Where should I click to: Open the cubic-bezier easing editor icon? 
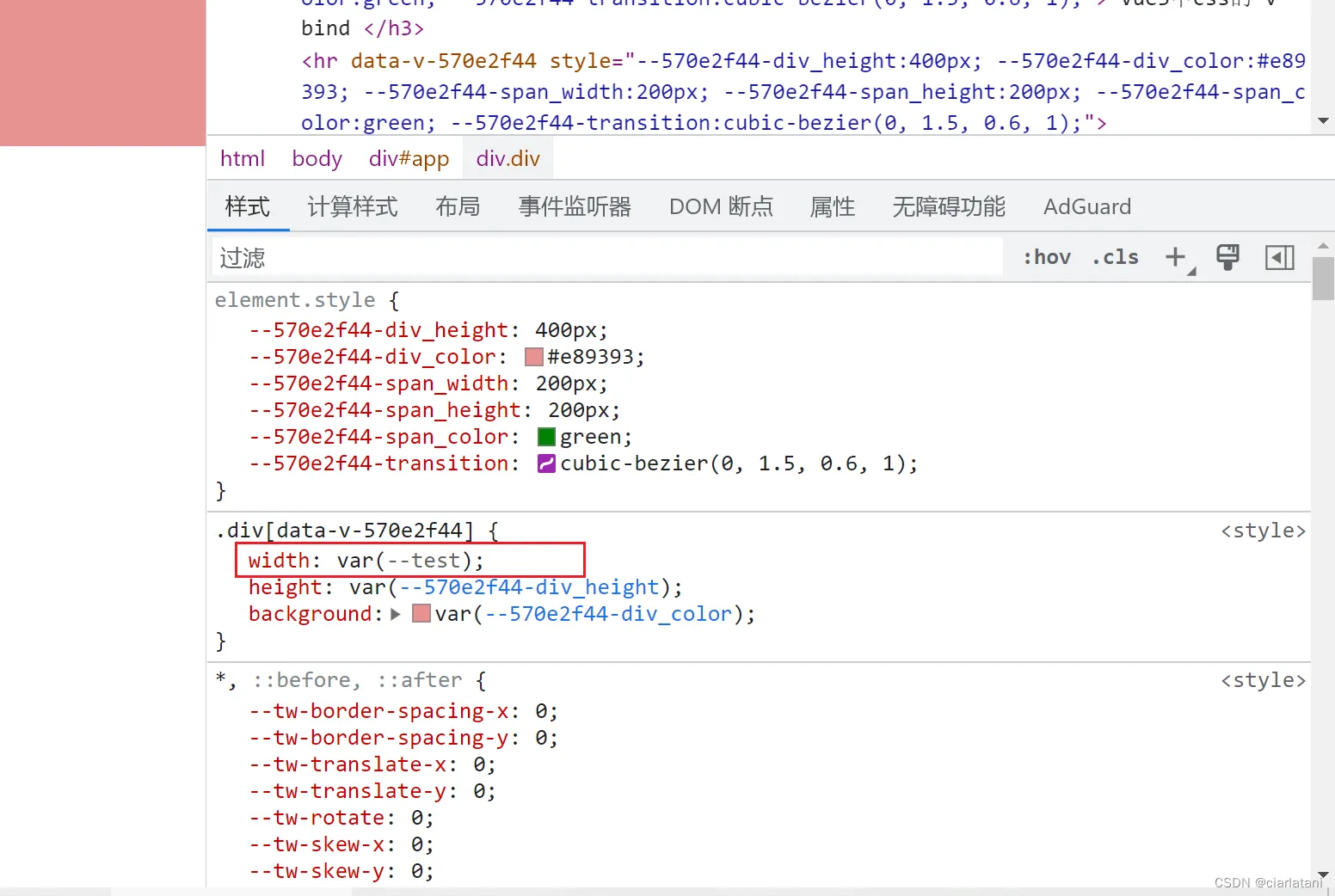point(546,464)
